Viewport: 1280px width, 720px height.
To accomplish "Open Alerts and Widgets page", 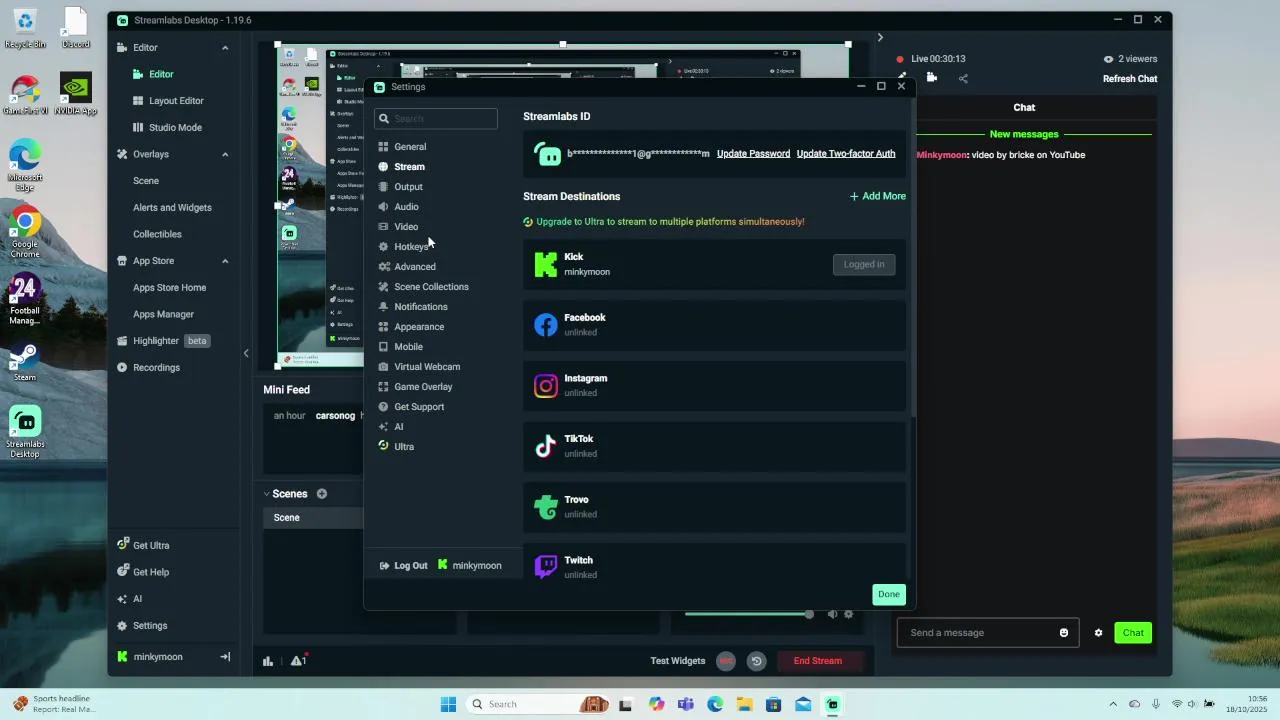I will pos(172,208).
